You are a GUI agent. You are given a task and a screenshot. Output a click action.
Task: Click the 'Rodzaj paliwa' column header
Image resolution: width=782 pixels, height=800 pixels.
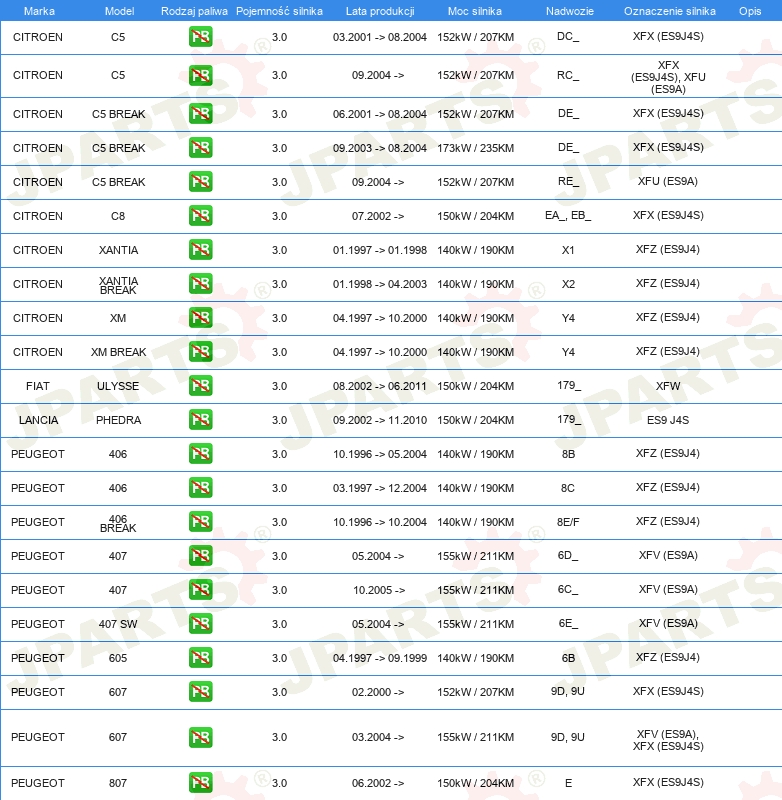tap(194, 11)
